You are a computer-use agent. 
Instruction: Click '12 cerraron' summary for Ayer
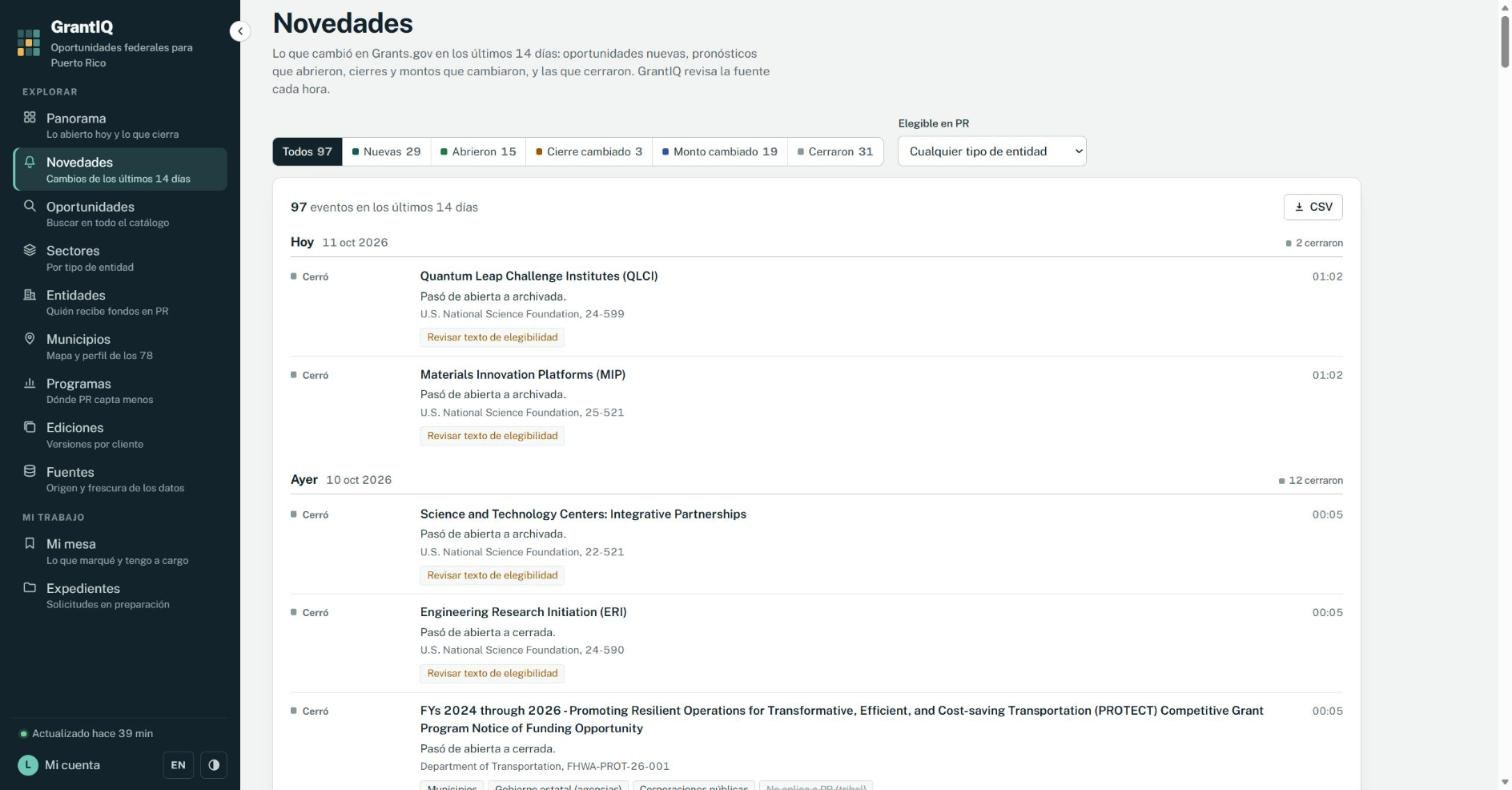[x=1311, y=480]
